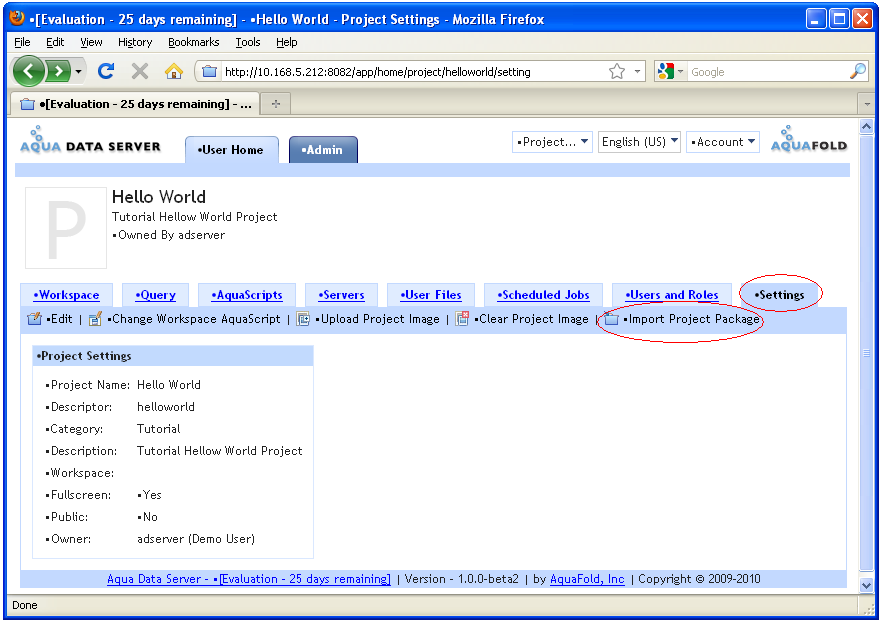The height and width of the screenshot is (621, 883).
Task: Switch to the Admin tab
Action: click(323, 150)
